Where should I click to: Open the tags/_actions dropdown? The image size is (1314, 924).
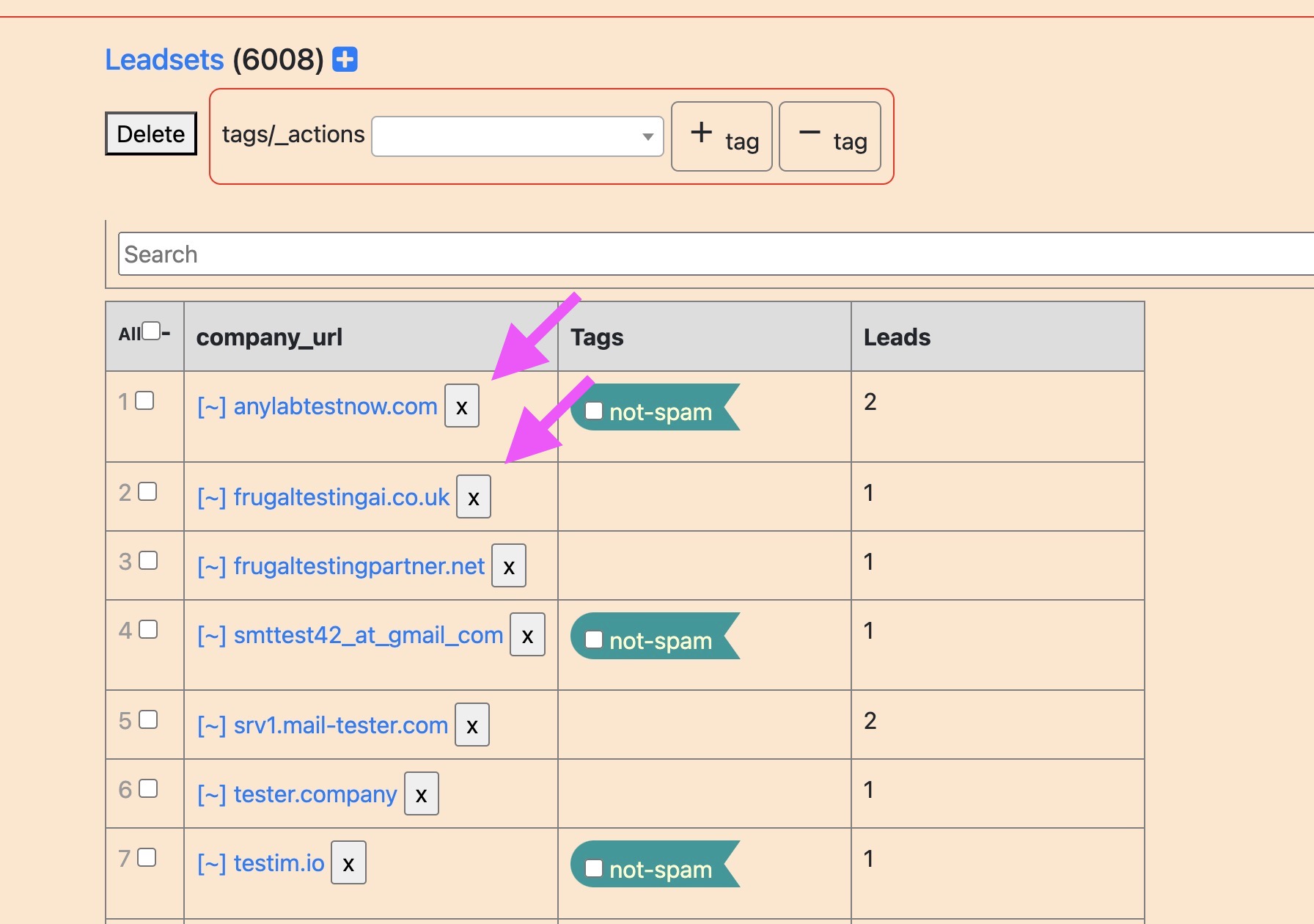pyautogui.click(x=518, y=136)
